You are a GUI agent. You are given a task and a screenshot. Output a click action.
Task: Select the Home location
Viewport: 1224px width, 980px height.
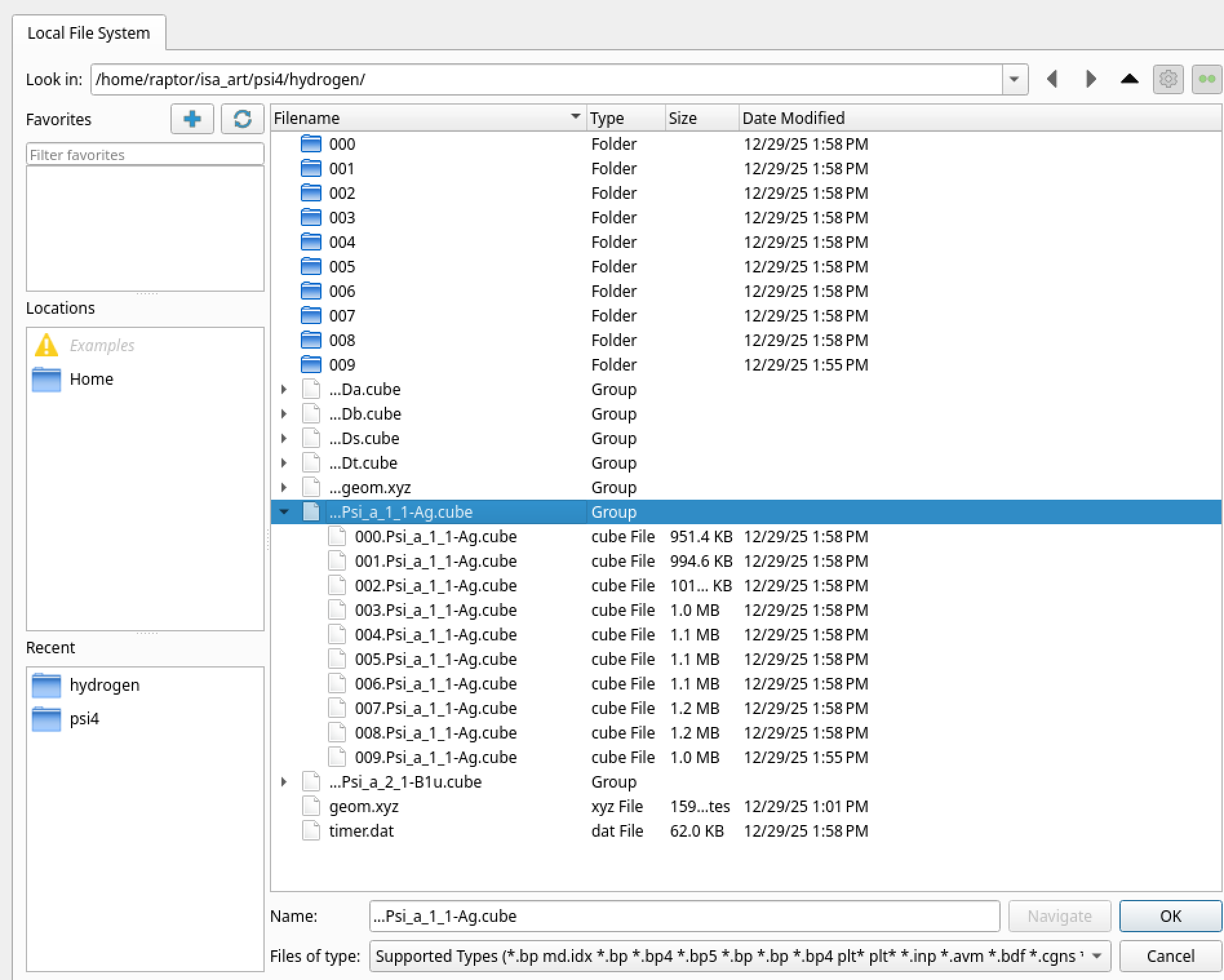point(91,379)
